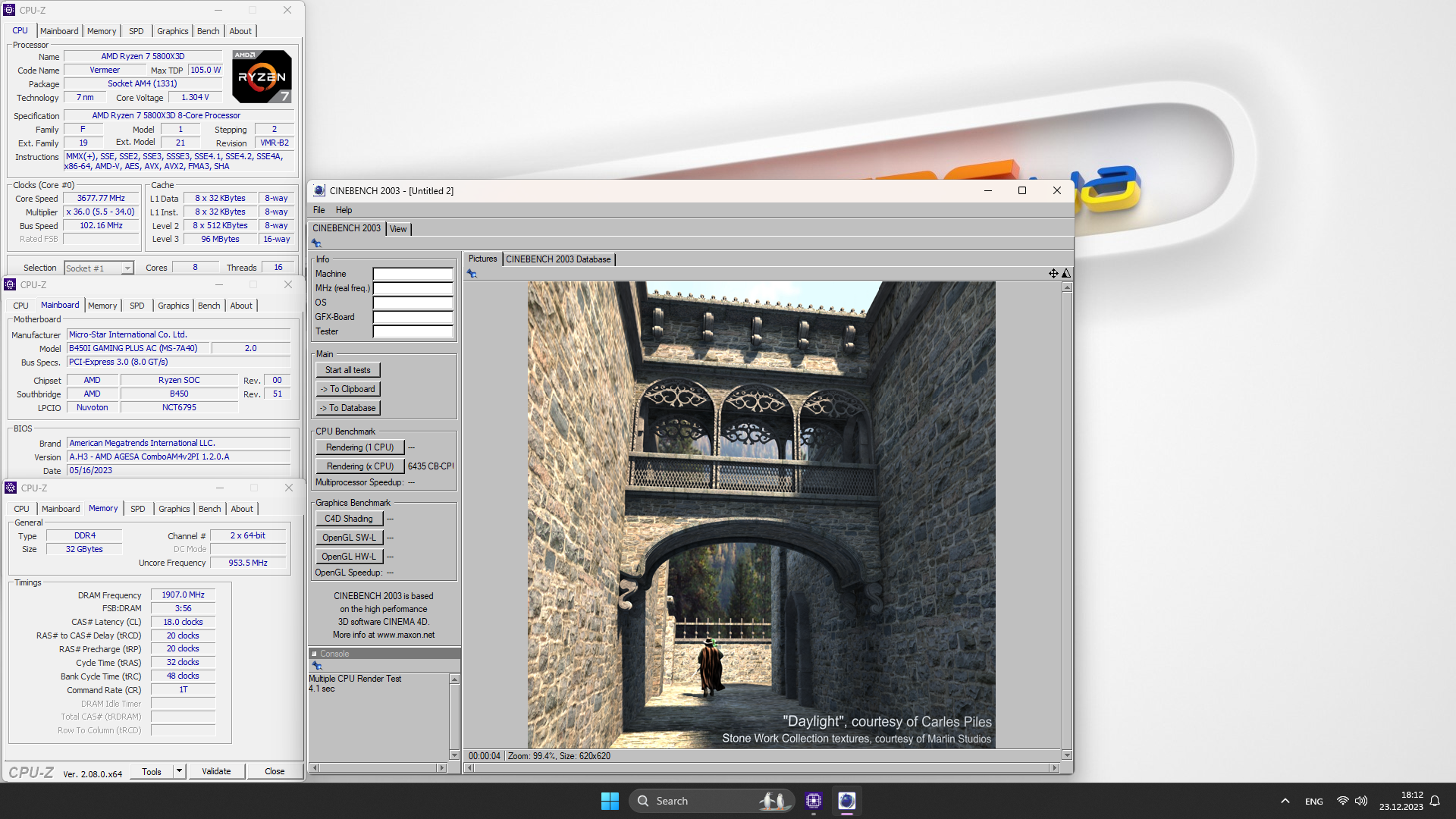Click the Tools button in CPU-Z
The width and height of the screenshot is (1456, 819).
pos(152,771)
